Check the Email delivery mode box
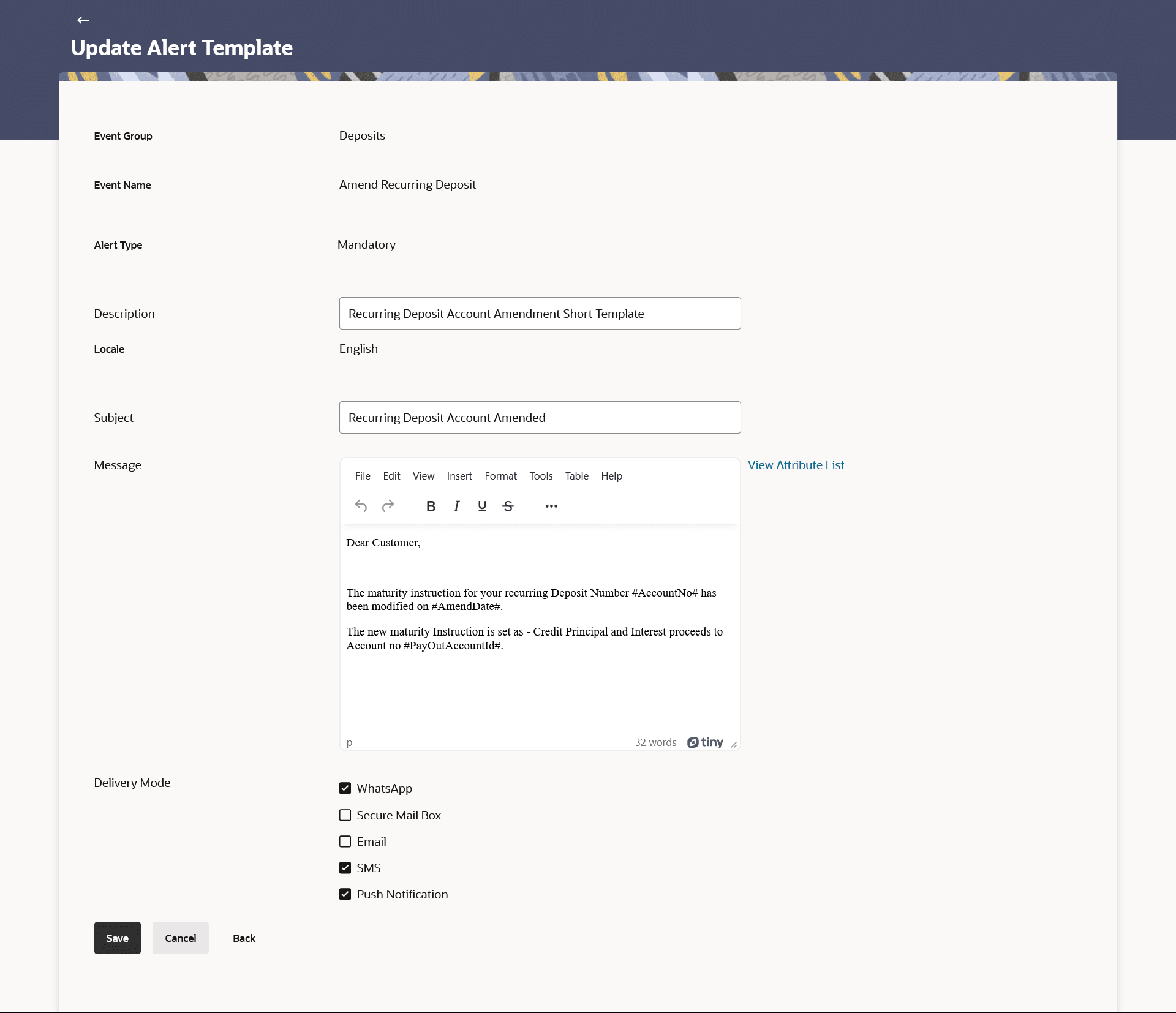This screenshot has height=1013, width=1176. point(345,842)
